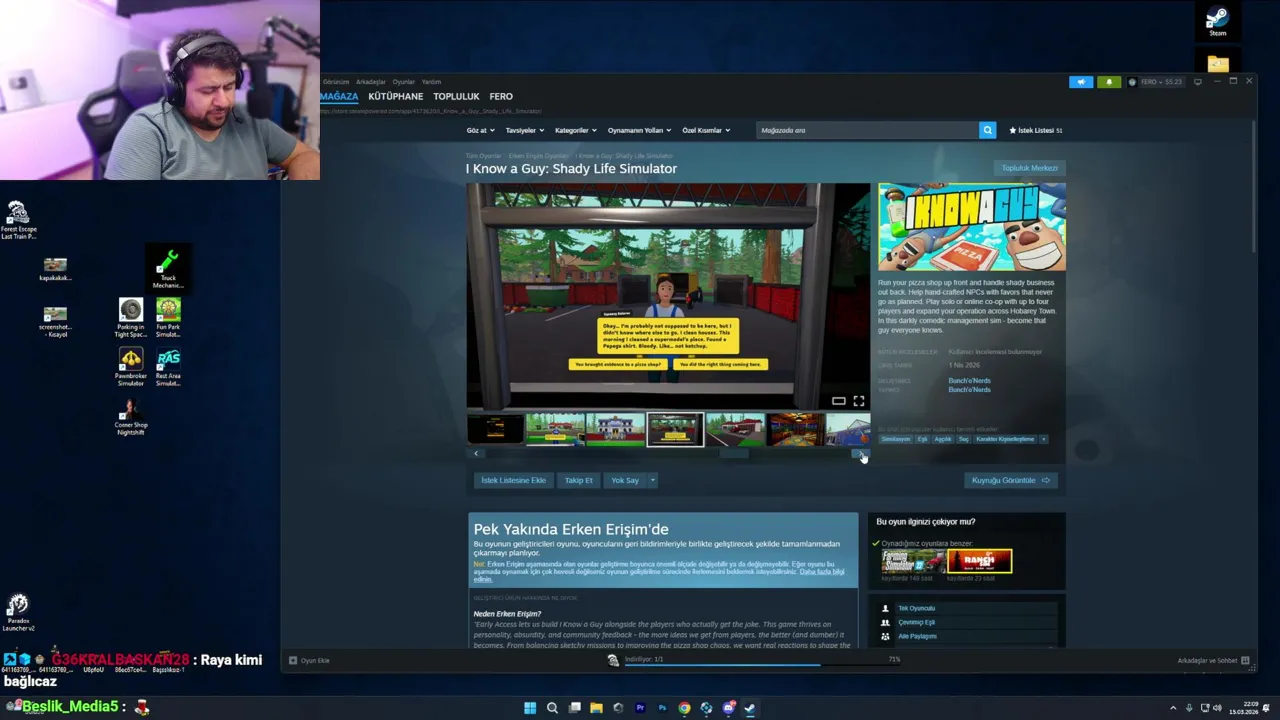Show hidden system tray icons chevron
Image resolution: width=1280 pixels, height=720 pixels.
point(1173,708)
